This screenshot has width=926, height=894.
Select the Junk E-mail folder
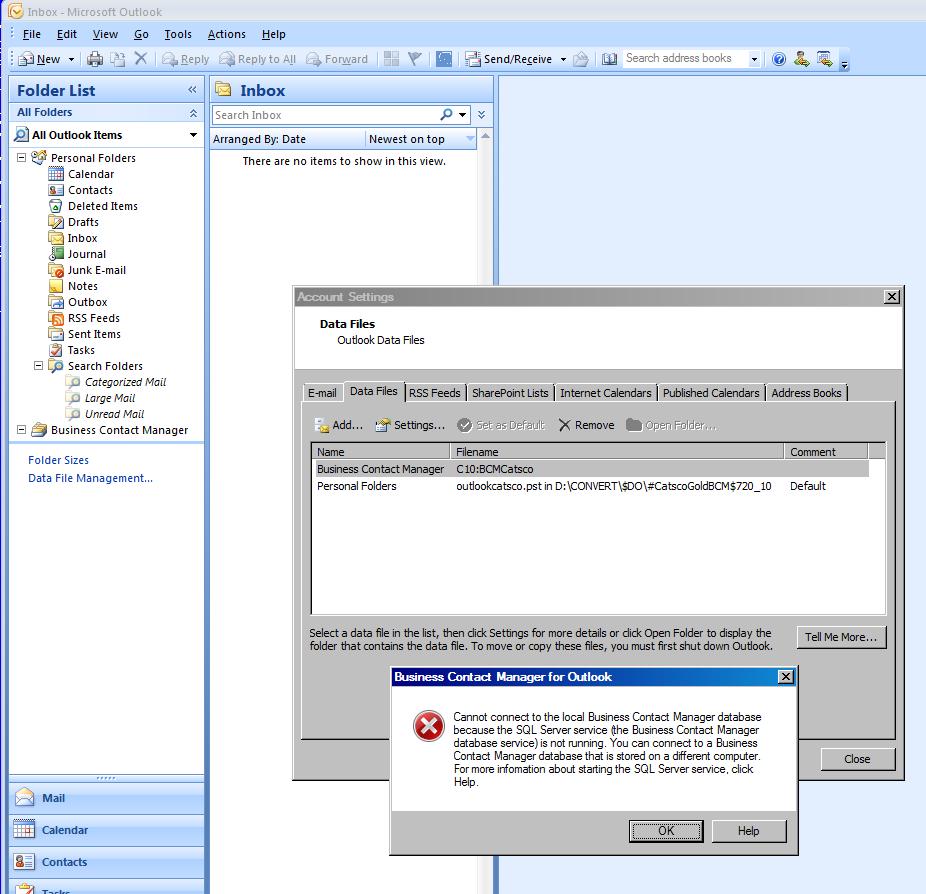pos(96,270)
